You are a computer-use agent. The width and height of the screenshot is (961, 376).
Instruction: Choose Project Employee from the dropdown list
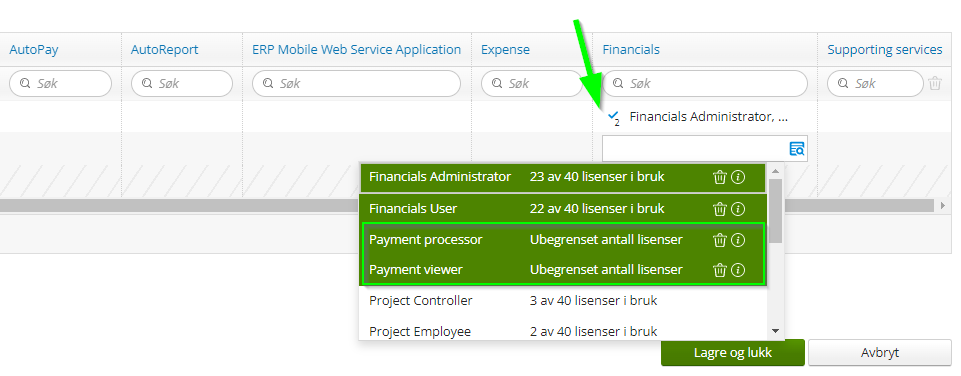[563, 332]
